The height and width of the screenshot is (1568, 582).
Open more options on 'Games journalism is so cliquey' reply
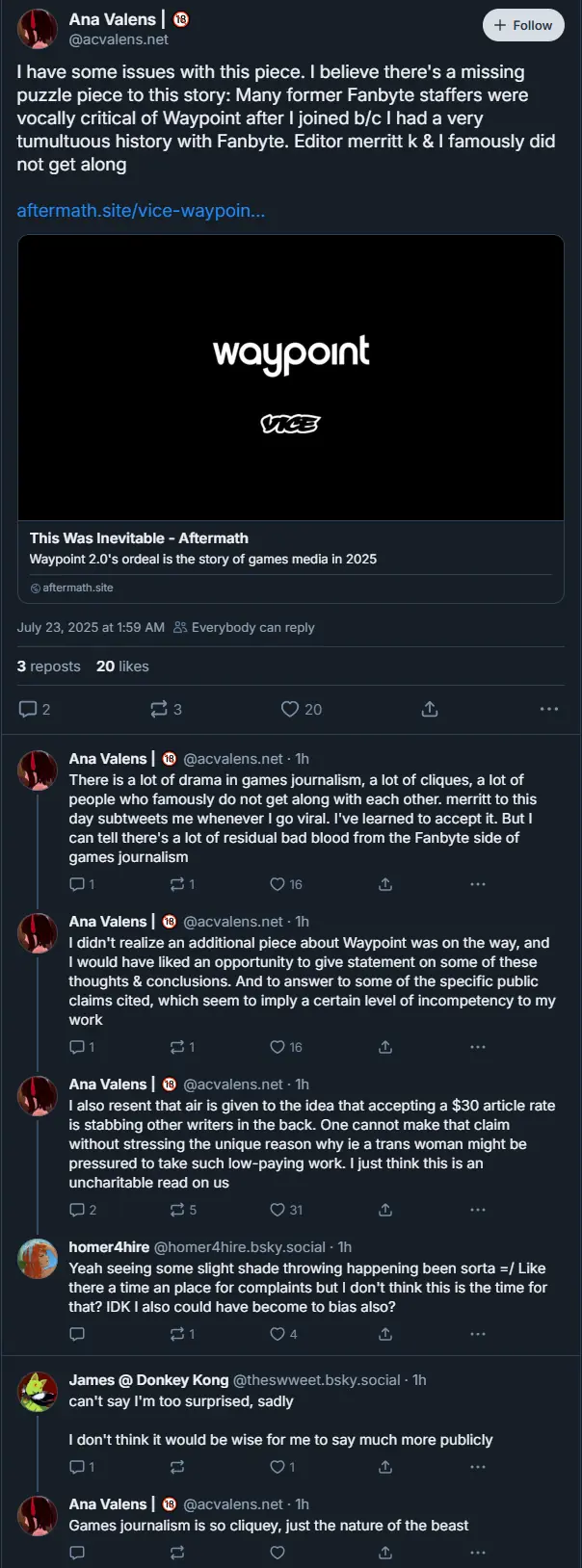click(478, 1553)
